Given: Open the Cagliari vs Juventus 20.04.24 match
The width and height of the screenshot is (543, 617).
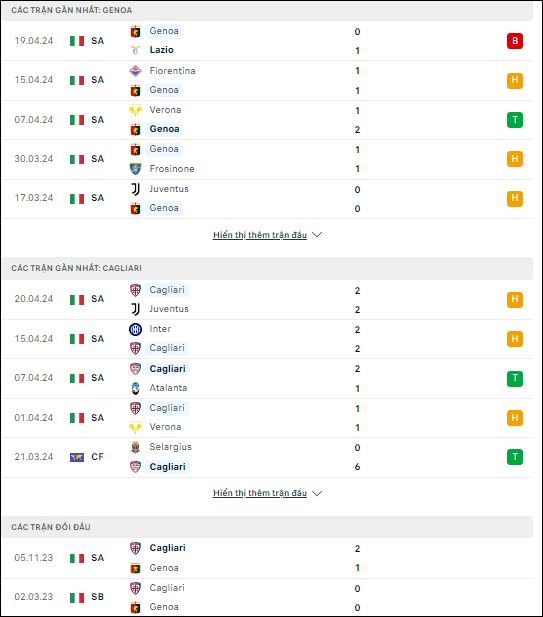Looking at the screenshot, I should point(267,299).
